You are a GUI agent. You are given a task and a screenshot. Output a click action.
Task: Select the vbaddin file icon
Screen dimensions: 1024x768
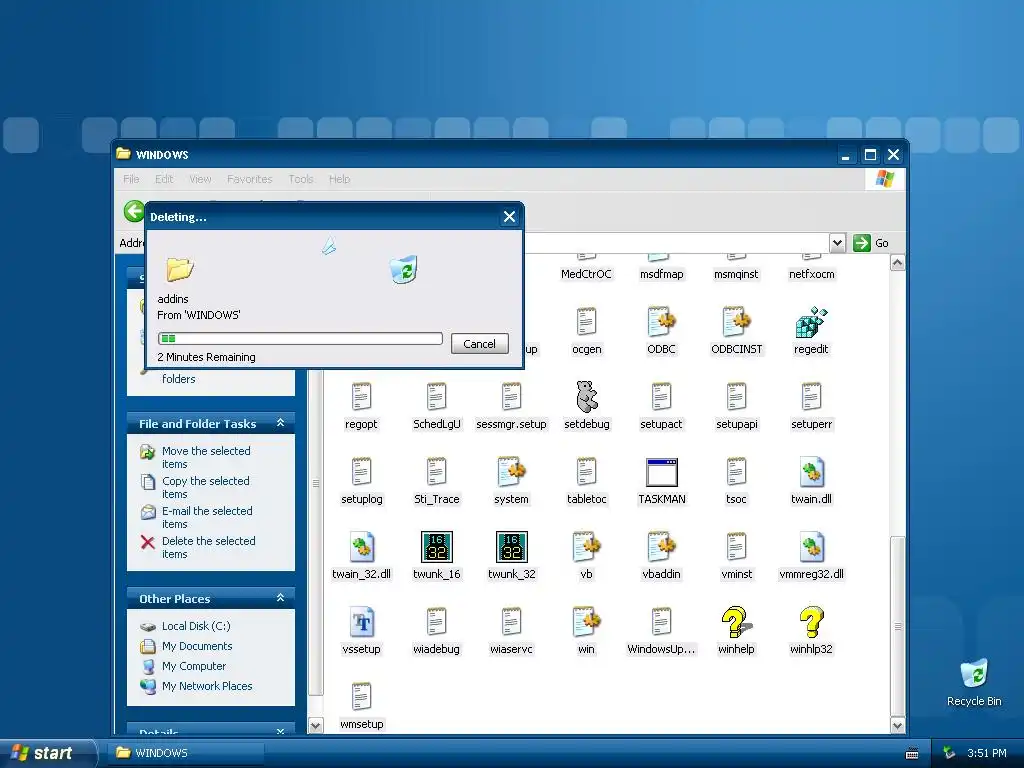pyautogui.click(x=661, y=547)
